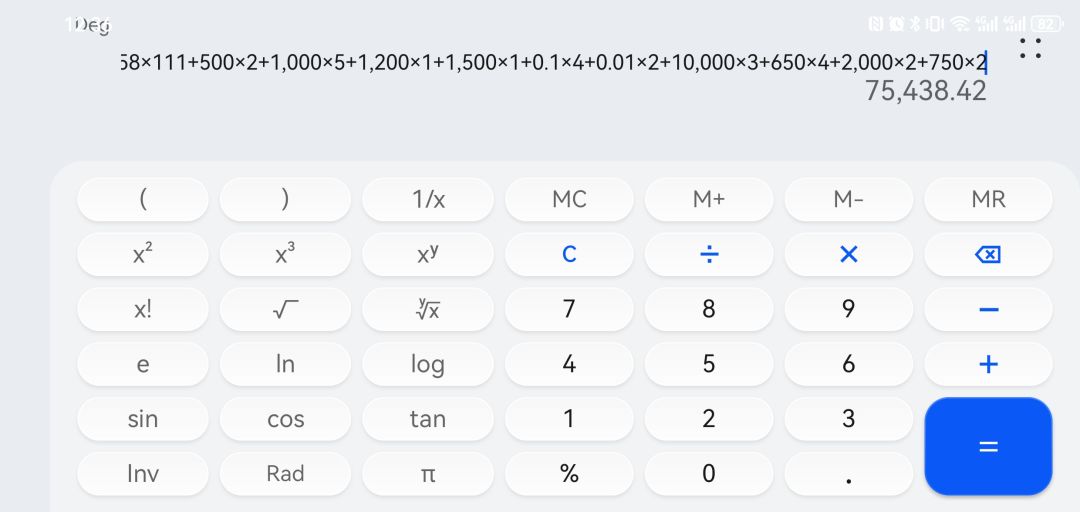
Task: Toggle angle mode to Rad
Action: pyautogui.click(x=285, y=473)
